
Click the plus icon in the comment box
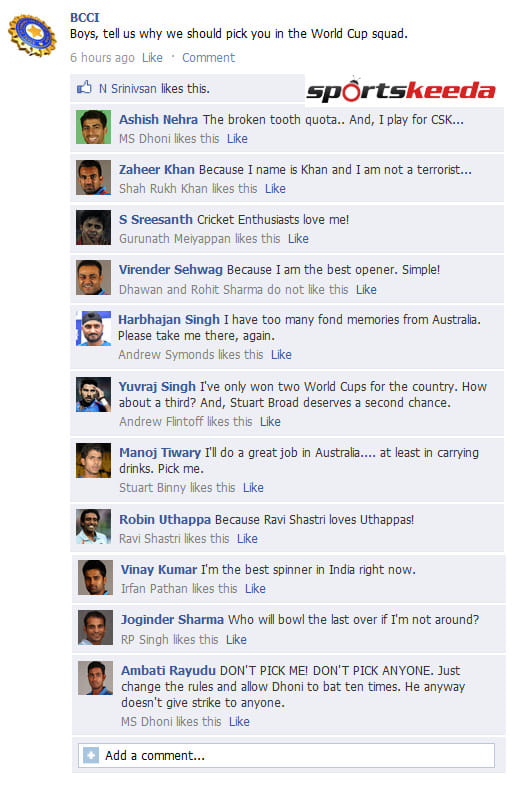tap(91, 755)
